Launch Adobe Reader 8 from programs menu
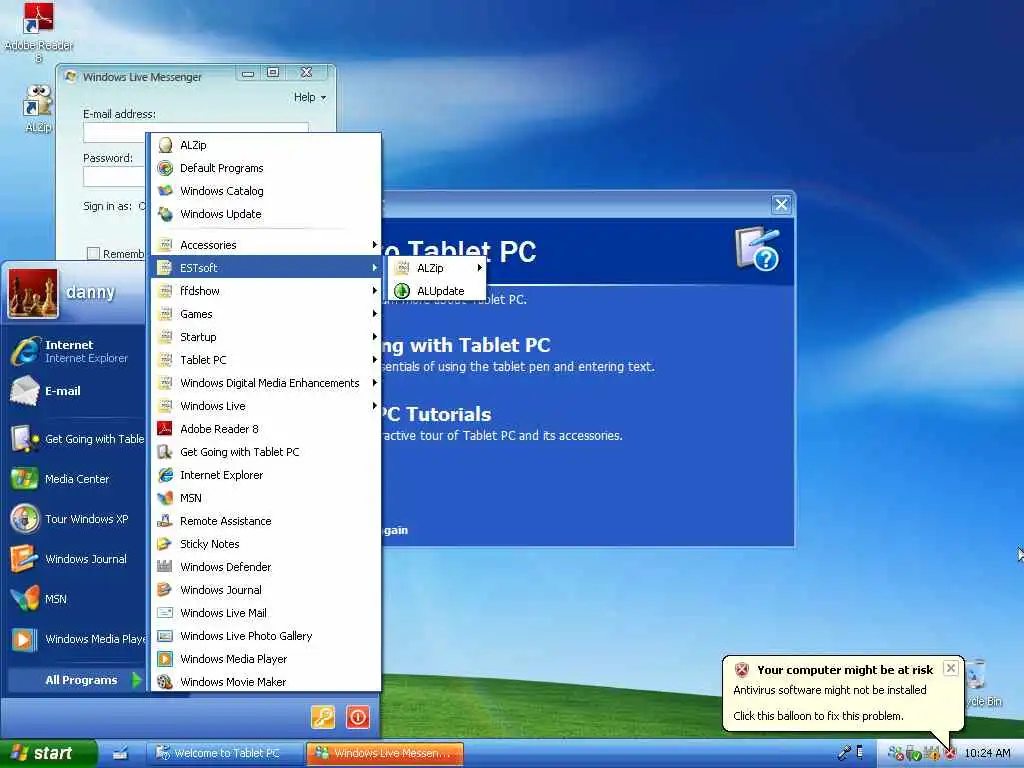The image size is (1024, 768). [265, 428]
